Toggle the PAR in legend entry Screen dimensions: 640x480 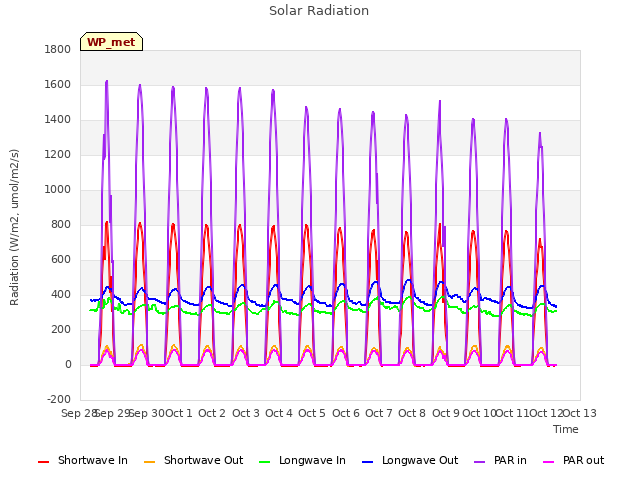(500, 460)
